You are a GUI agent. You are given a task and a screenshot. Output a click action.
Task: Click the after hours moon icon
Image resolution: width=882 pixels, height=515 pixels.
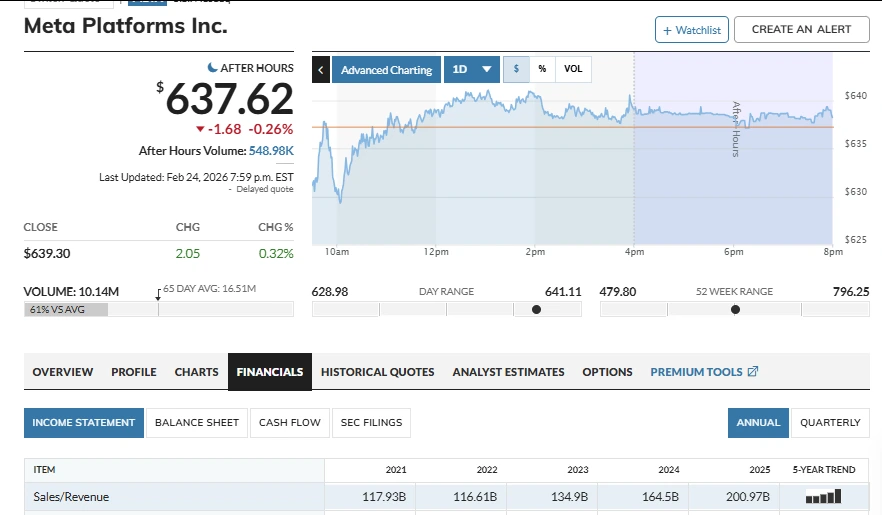212,67
